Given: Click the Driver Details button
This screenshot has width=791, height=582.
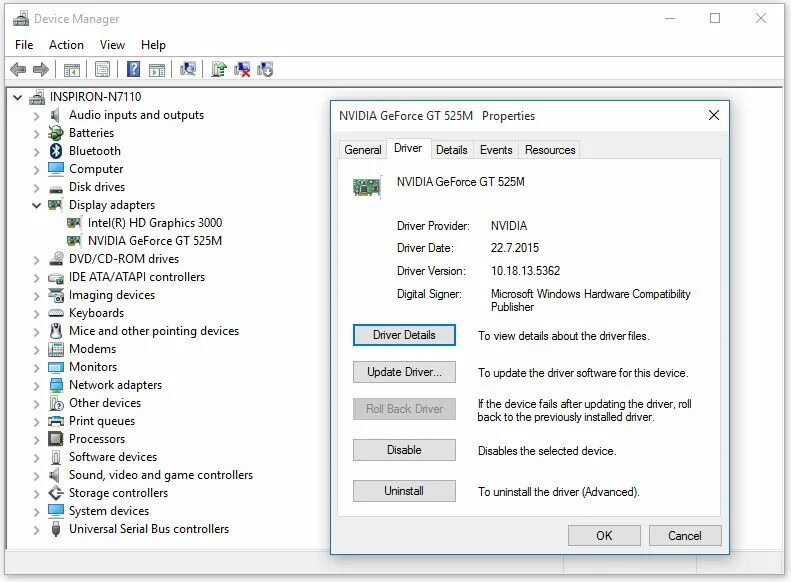Looking at the screenshot, I should (x=404, y=335).
